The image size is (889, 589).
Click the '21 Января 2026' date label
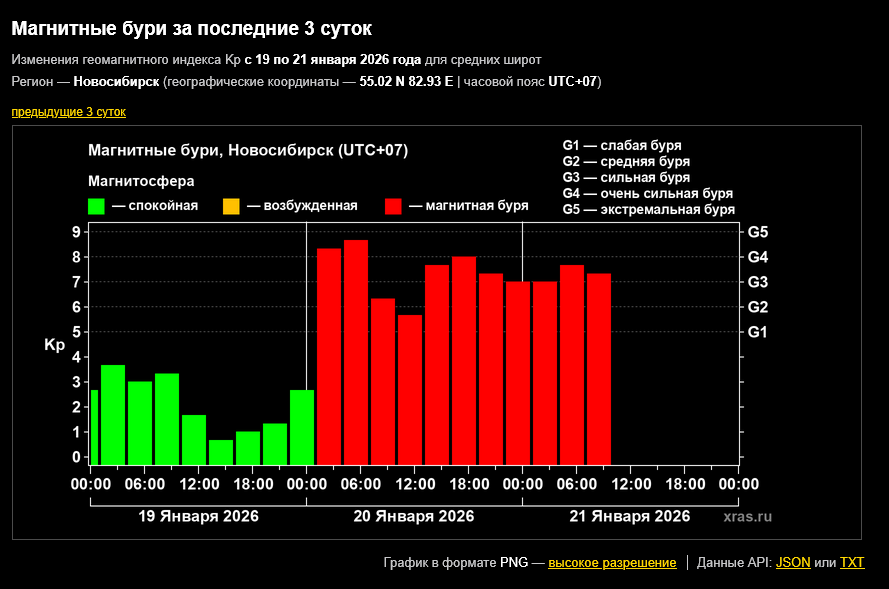[630, 517]
